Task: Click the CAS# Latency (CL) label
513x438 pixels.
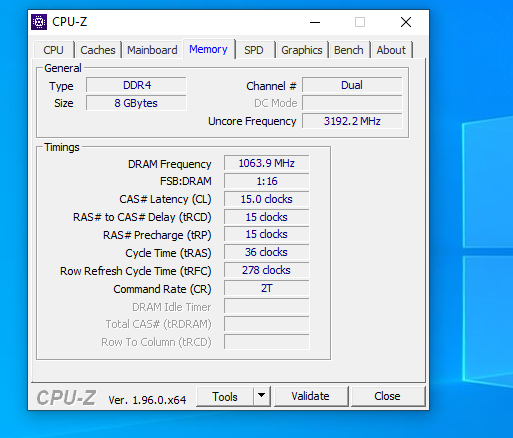Action: pyautogui.click(x=165, y=199)
